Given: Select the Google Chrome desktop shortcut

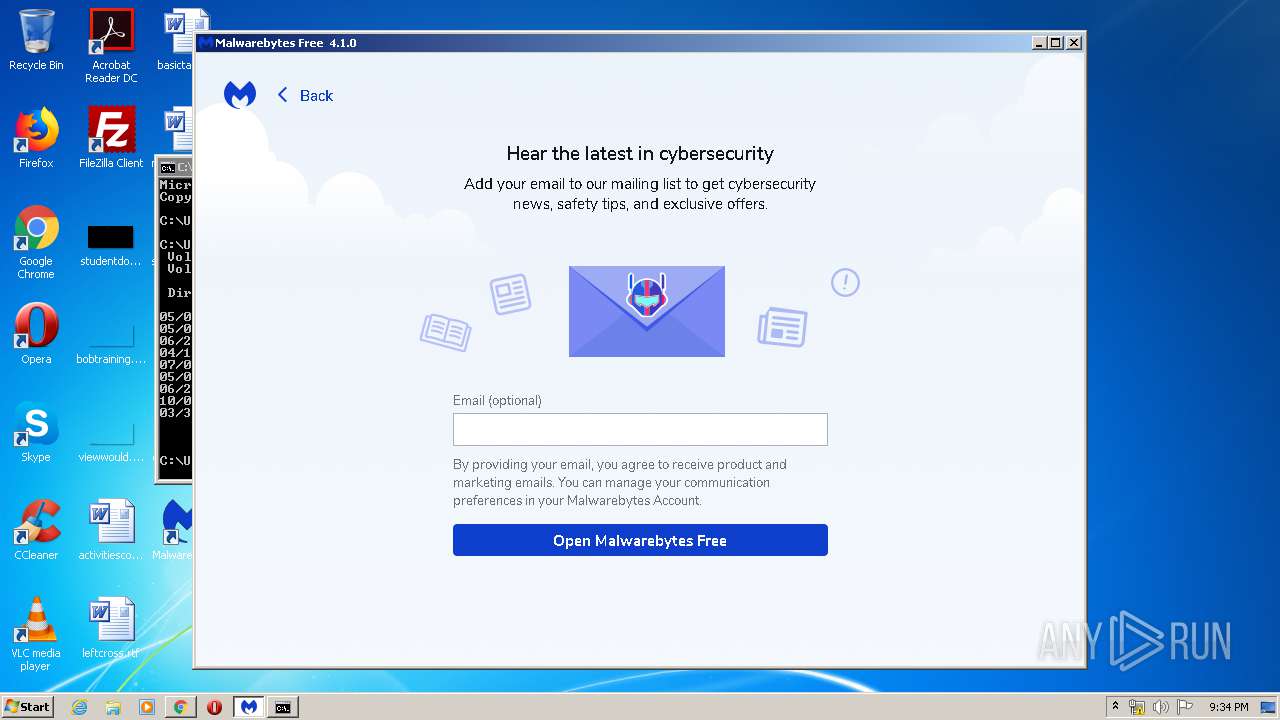Looking at the screenshot, I should [36, 242].
